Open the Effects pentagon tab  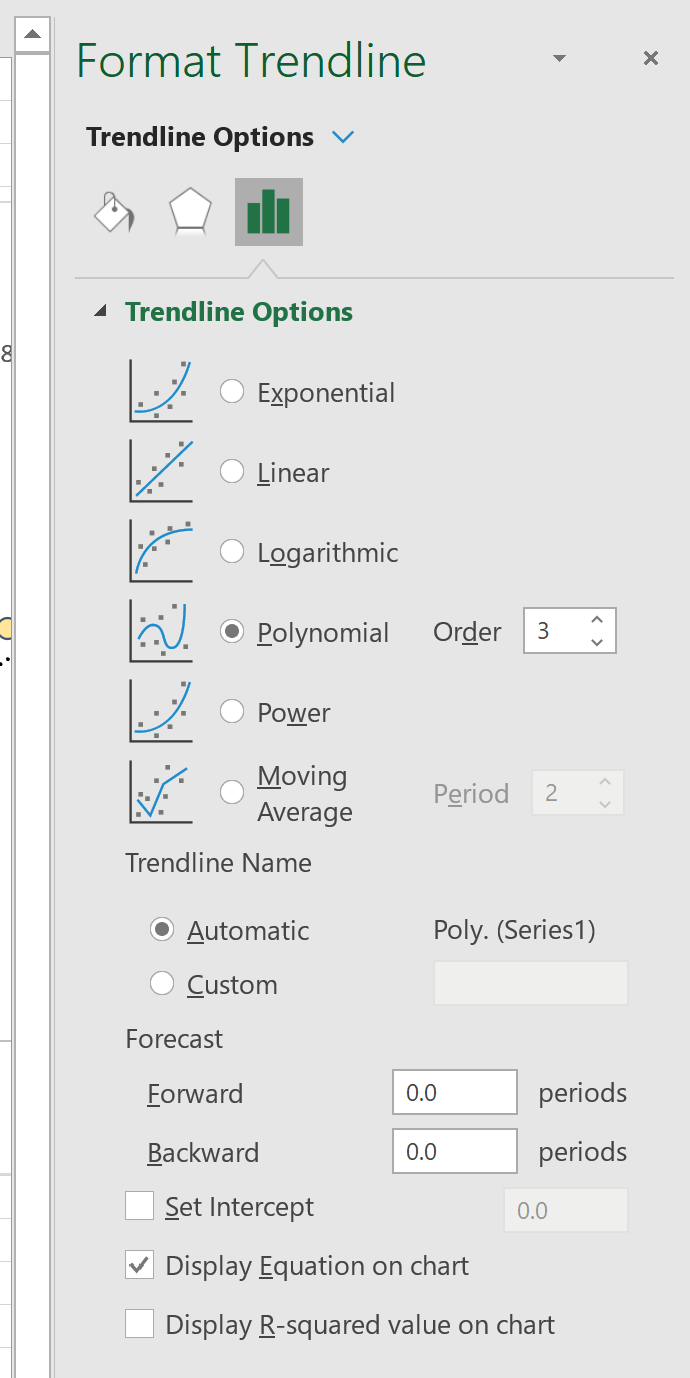(x=190, y=212)
